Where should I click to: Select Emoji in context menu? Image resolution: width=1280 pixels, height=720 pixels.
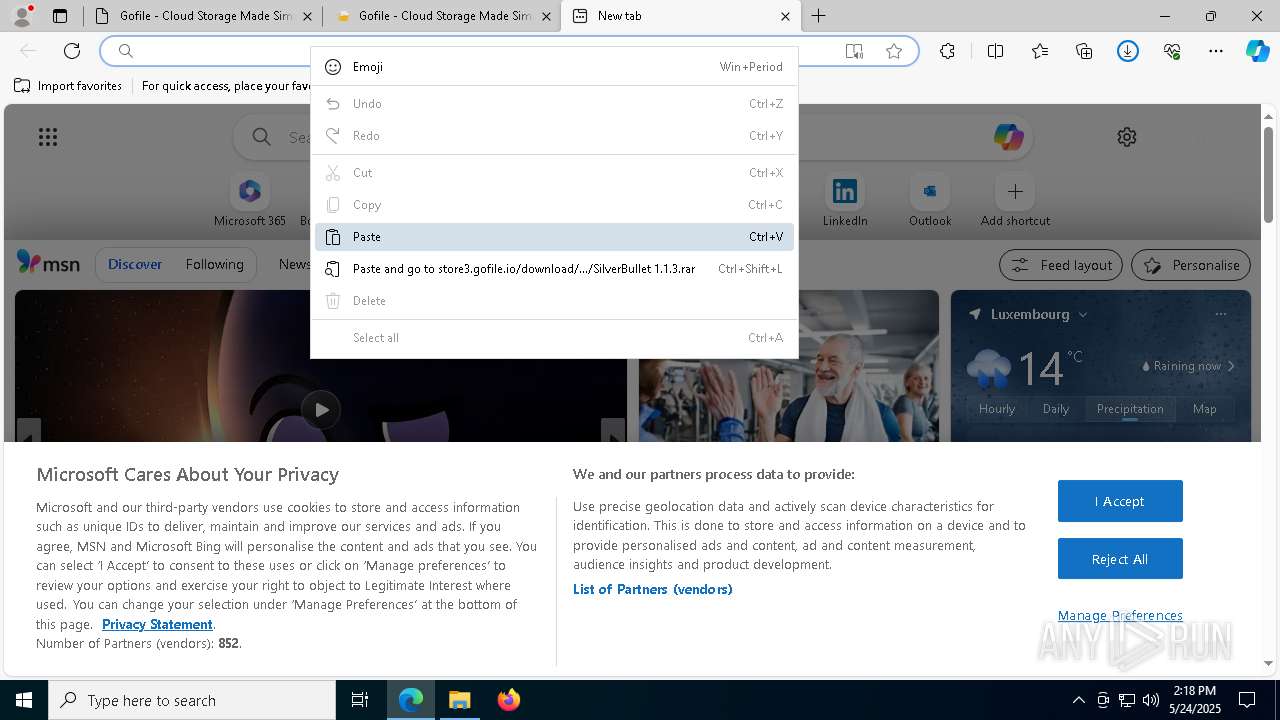point(554,67)
